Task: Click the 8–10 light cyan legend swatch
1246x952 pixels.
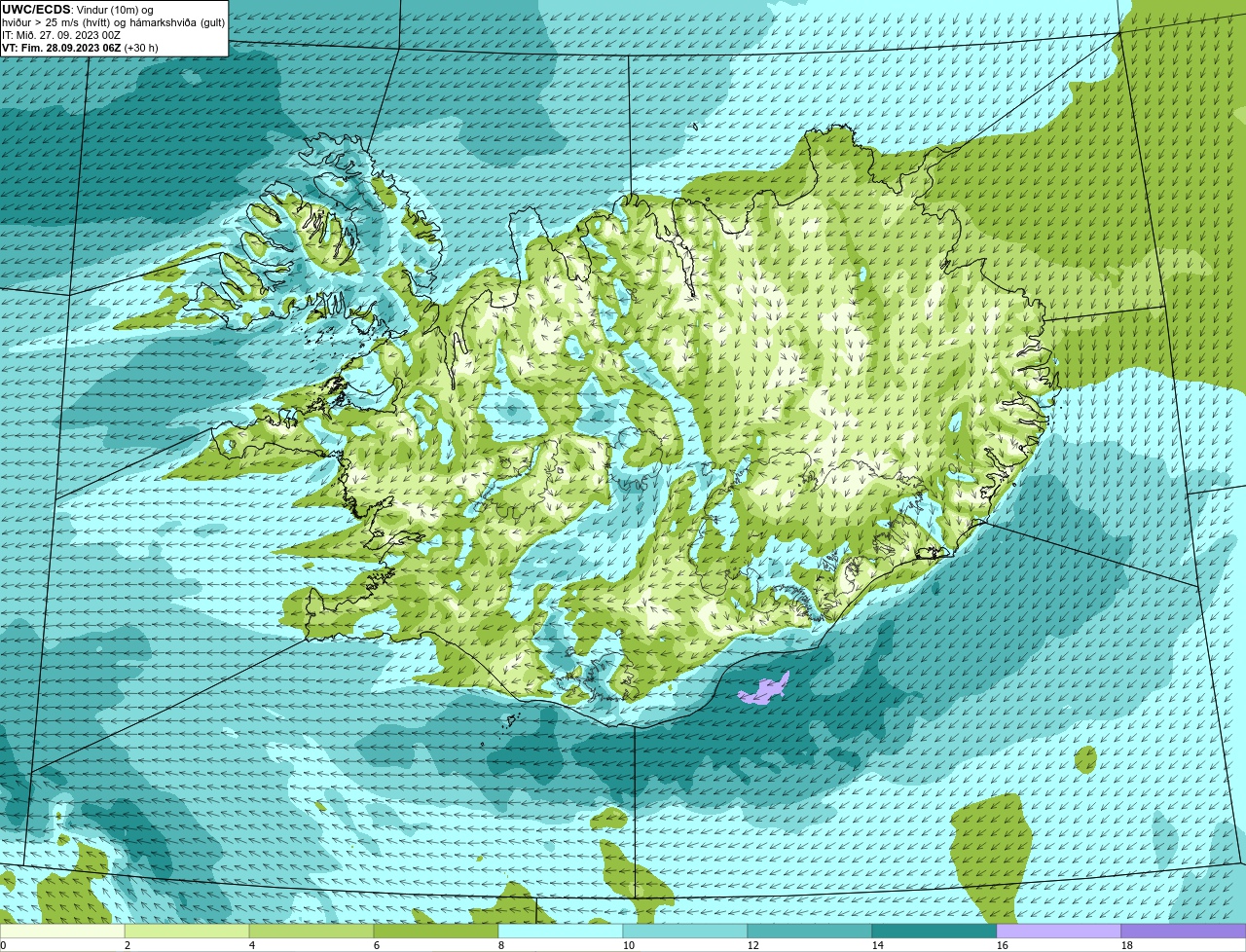Action: tap(562, 931)
